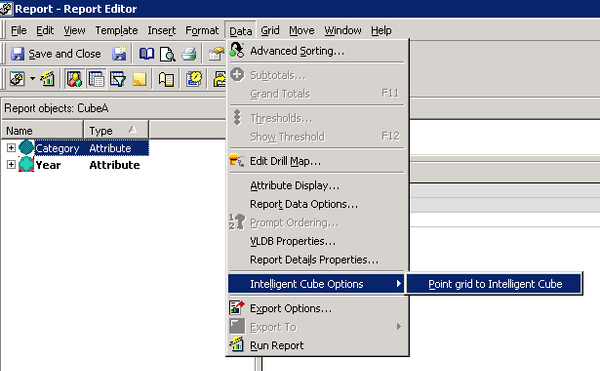The image size is (600, 371).
Task: Click the disabled Subtotals menu entry
Action: click(316, 75)
